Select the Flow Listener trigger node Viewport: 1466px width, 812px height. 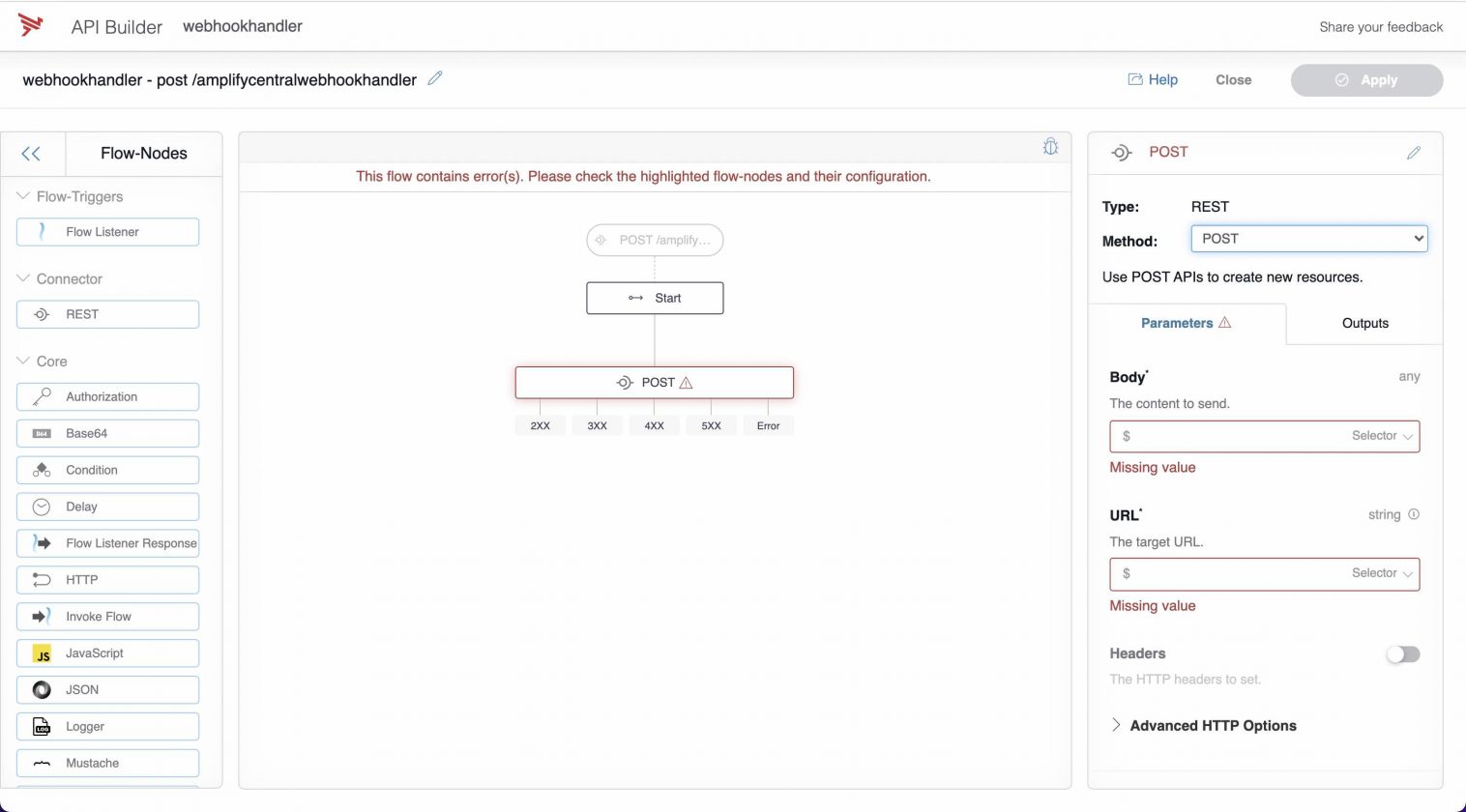[107, 231]
